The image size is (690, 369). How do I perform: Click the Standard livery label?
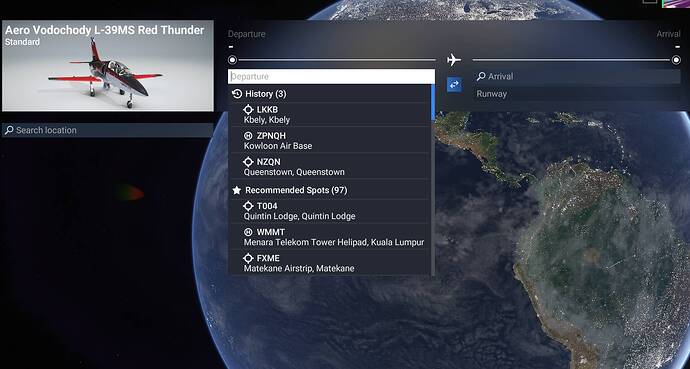coord(22,42)
